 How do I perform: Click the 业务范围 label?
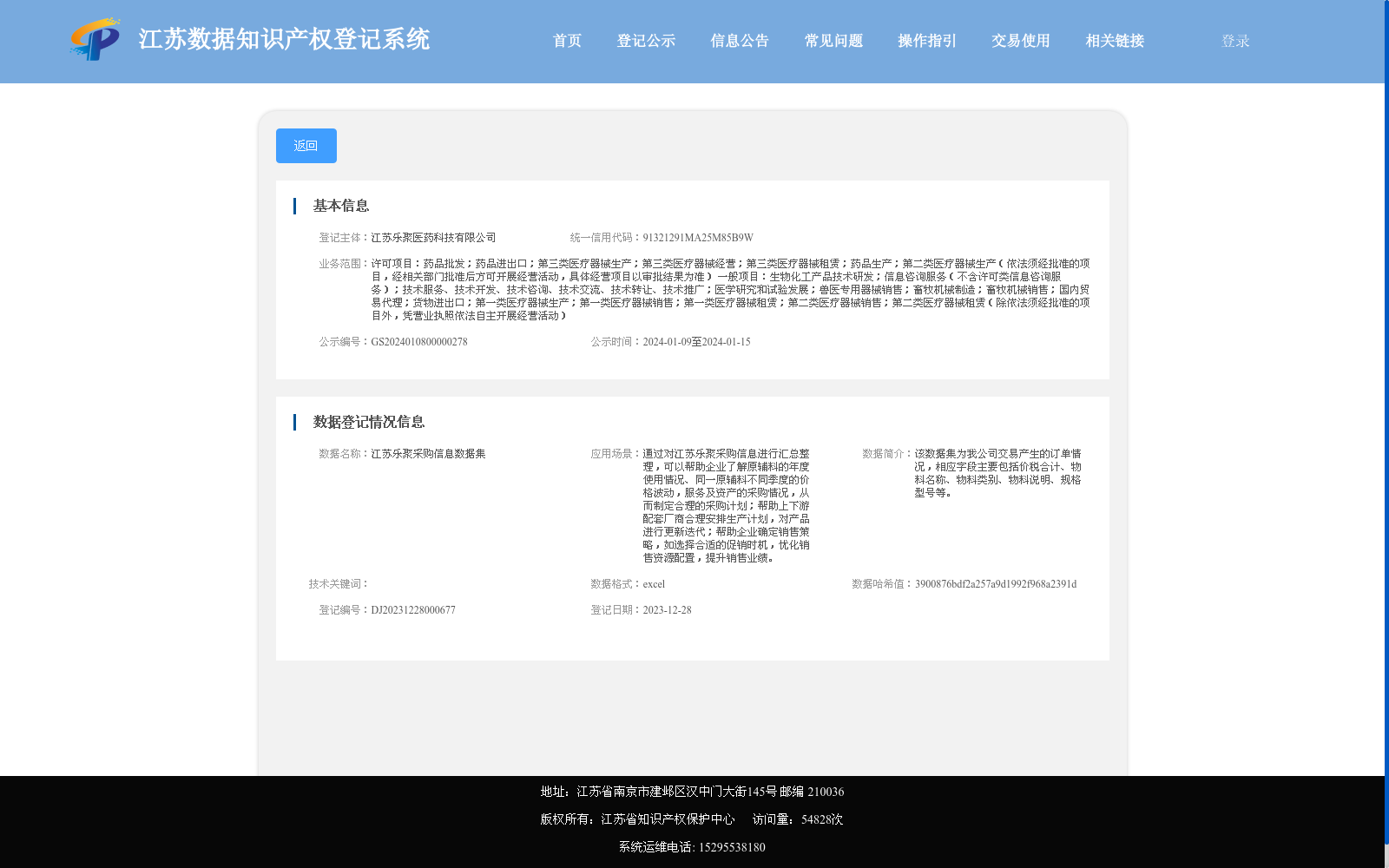coord(345,264)
